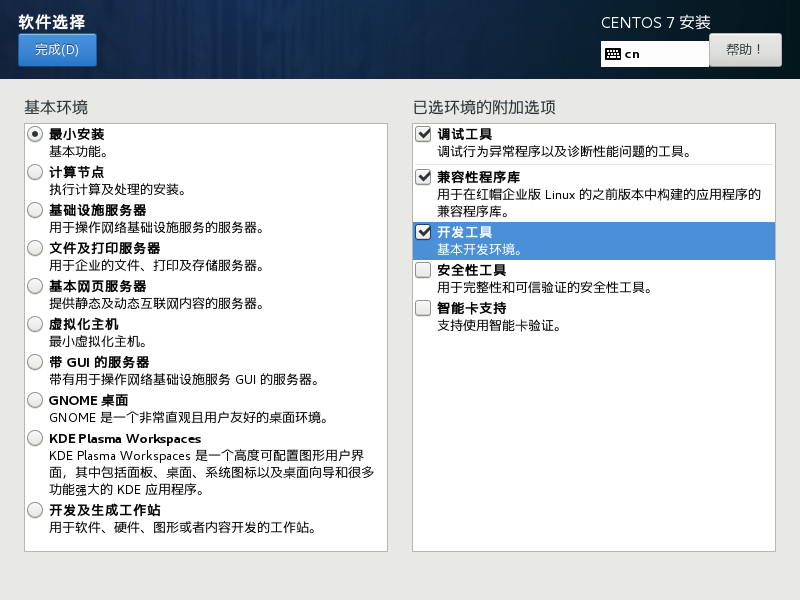Viewport: 800px width, 600px height.
Task: Click the text 调试行为异常程序以及诊断性能问题的工具。
Action: pos(564,152)
